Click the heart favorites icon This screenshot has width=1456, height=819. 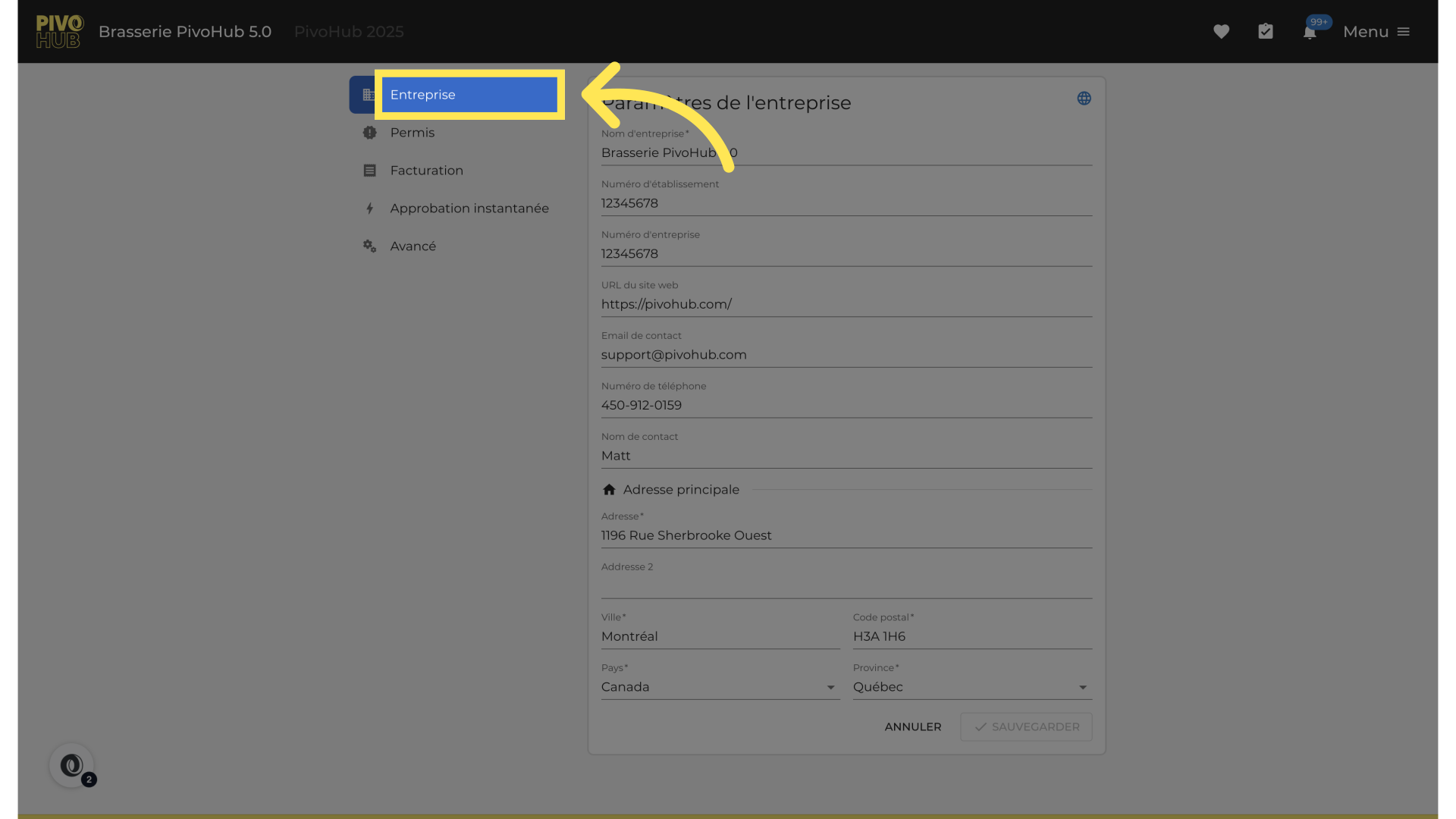point(1221,32)
